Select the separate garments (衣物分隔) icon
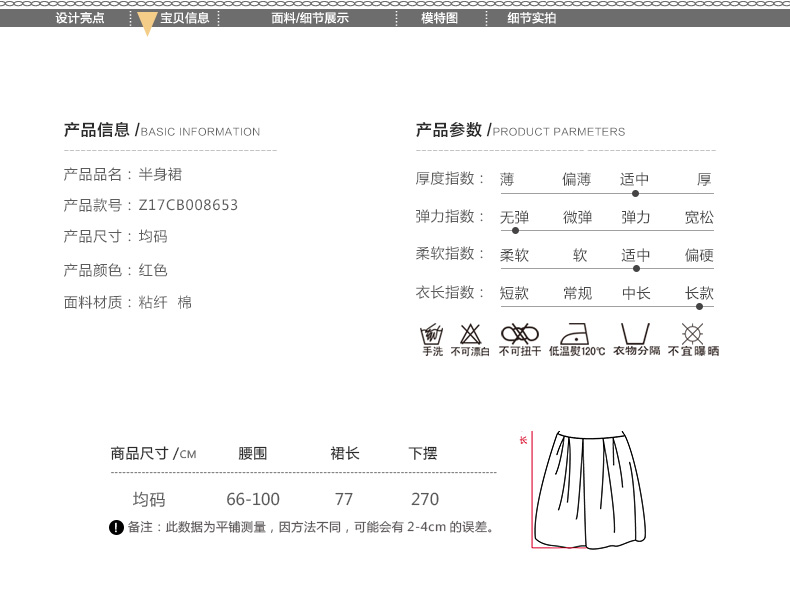The width and height of the screenshot is (790, 608). [635, 334]
